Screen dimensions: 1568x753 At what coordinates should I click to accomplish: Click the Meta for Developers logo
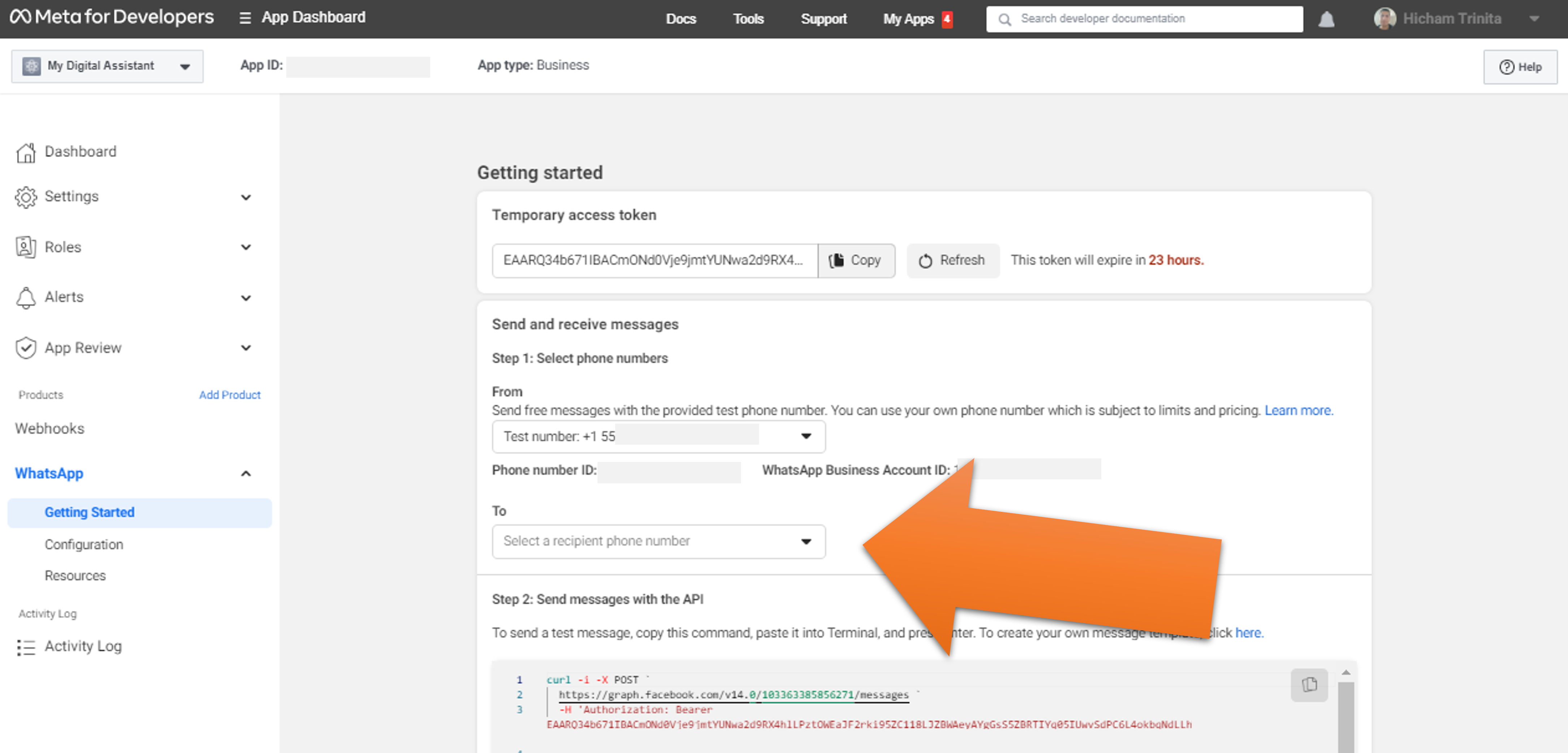coord(112,17)
